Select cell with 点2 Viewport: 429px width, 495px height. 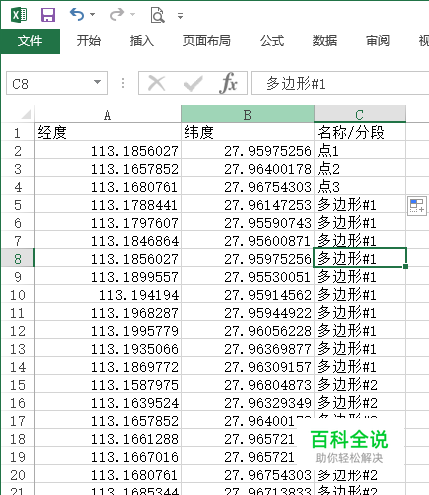point(360,169)
